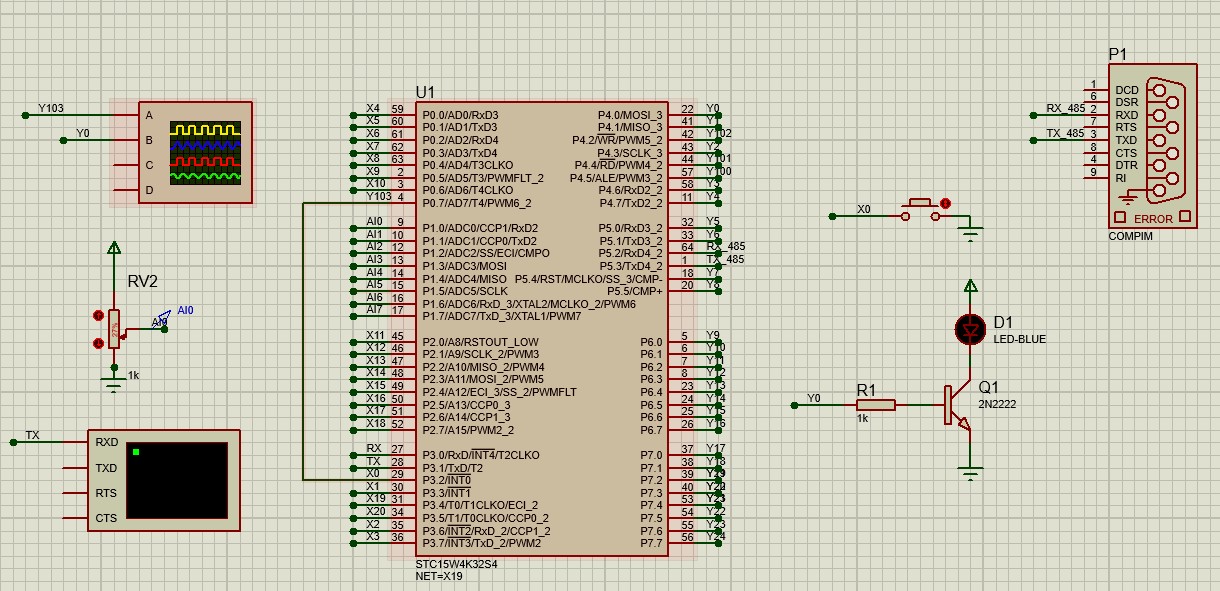Select the COMPIM DB9 connector symbol
The image size is (1220, 591).
click(1153, 148)
